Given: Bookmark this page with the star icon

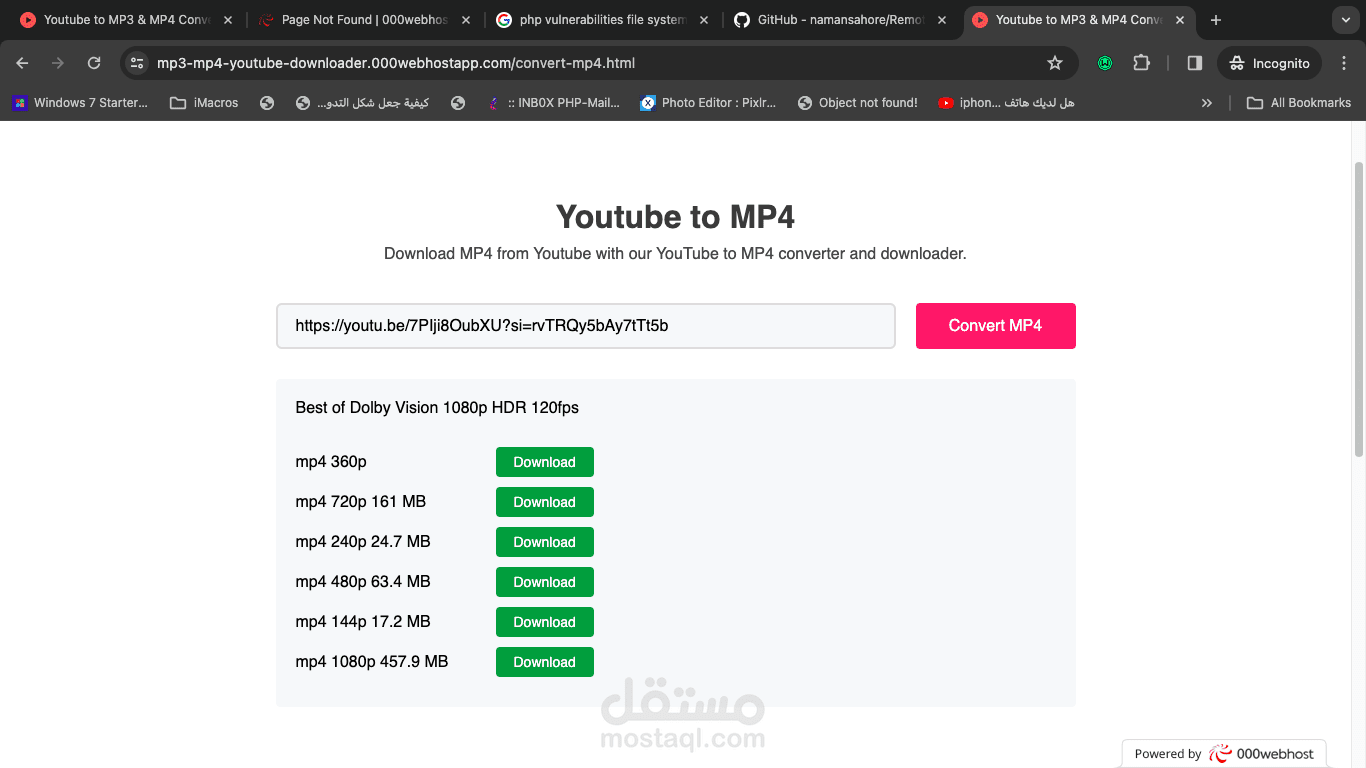Looking at the screenshot, I should 1055,63.
